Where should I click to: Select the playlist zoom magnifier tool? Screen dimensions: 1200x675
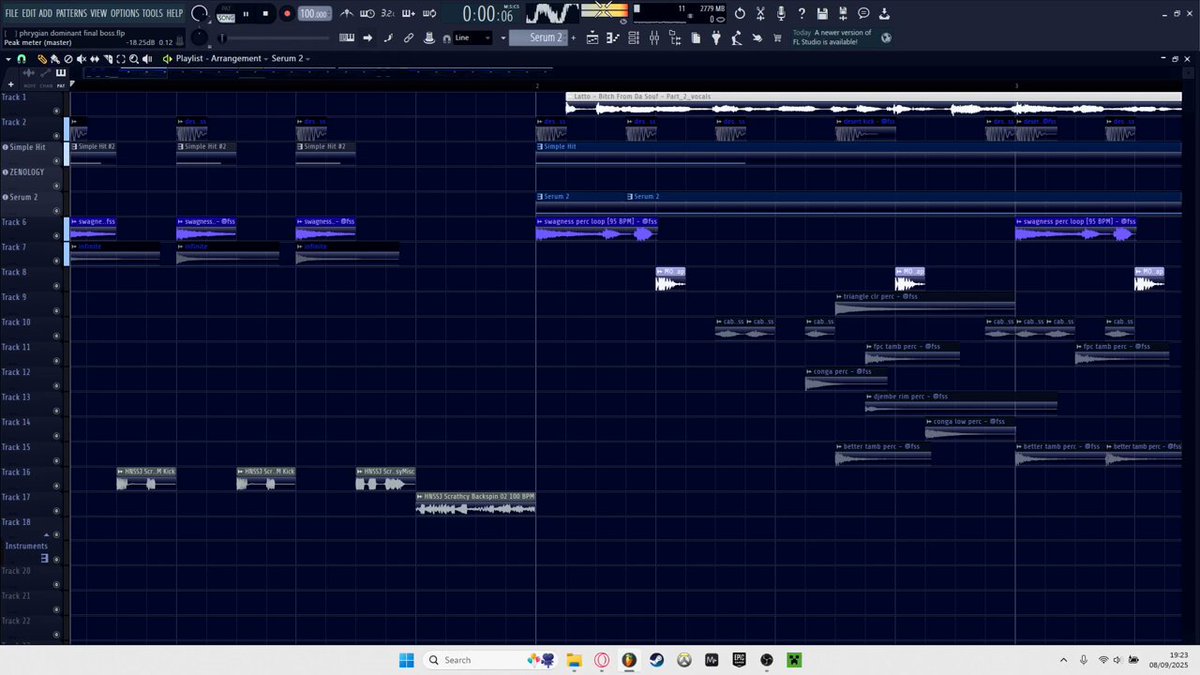click(x=132, y=59)
